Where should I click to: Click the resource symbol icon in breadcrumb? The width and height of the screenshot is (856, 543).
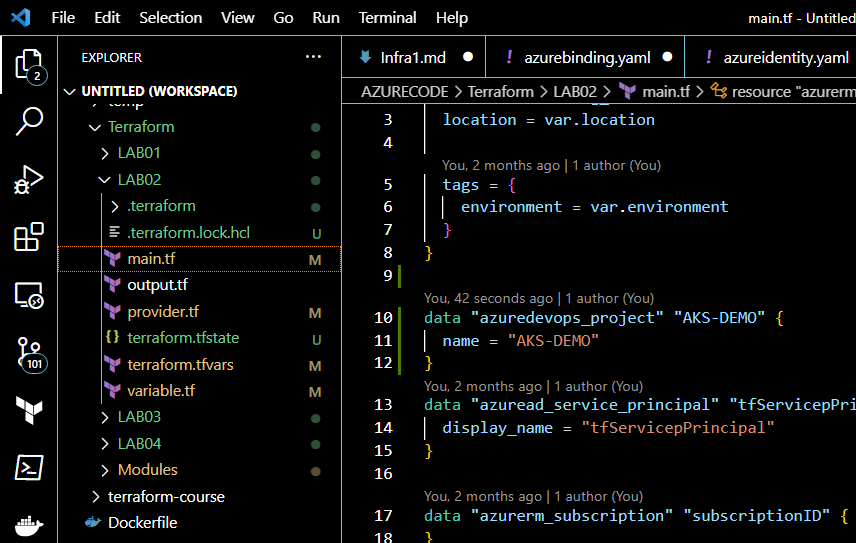click(718, 91)
